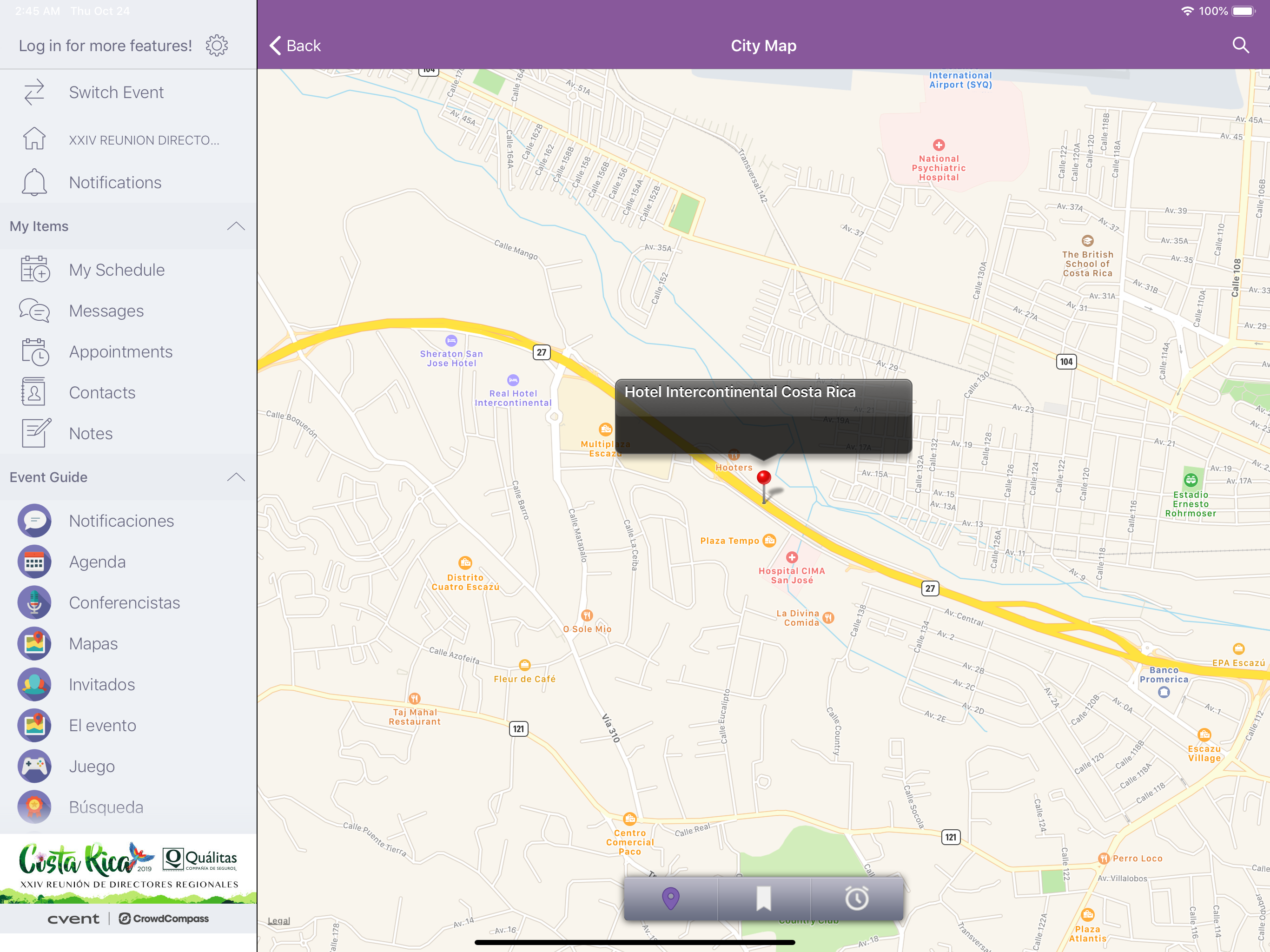This screenshot has height=952, width=1270.
Task: Open Juego in Event Guide
Action: point(128,766)
